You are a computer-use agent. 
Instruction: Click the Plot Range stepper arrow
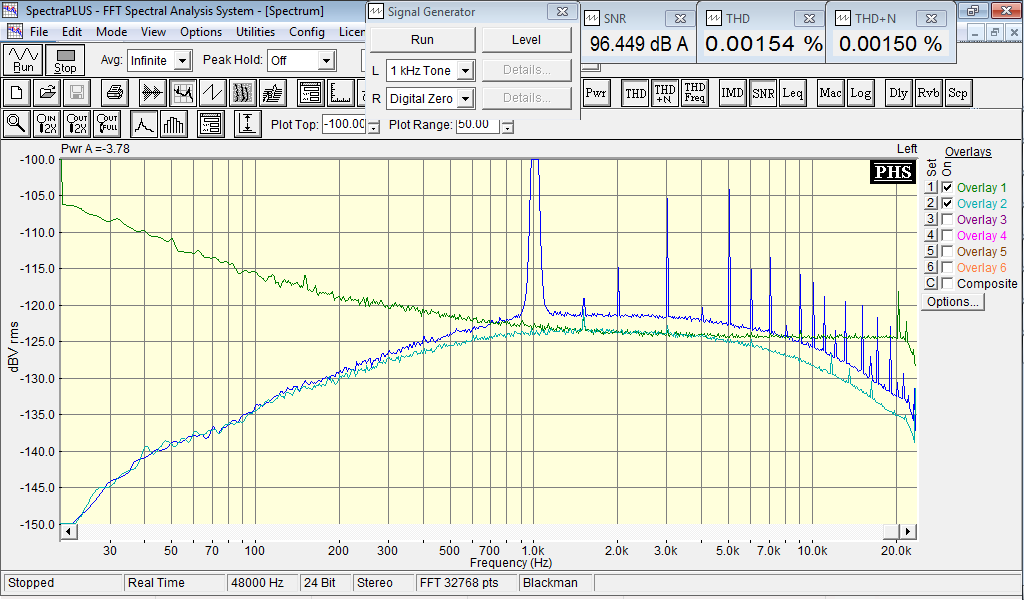[507, 127]
